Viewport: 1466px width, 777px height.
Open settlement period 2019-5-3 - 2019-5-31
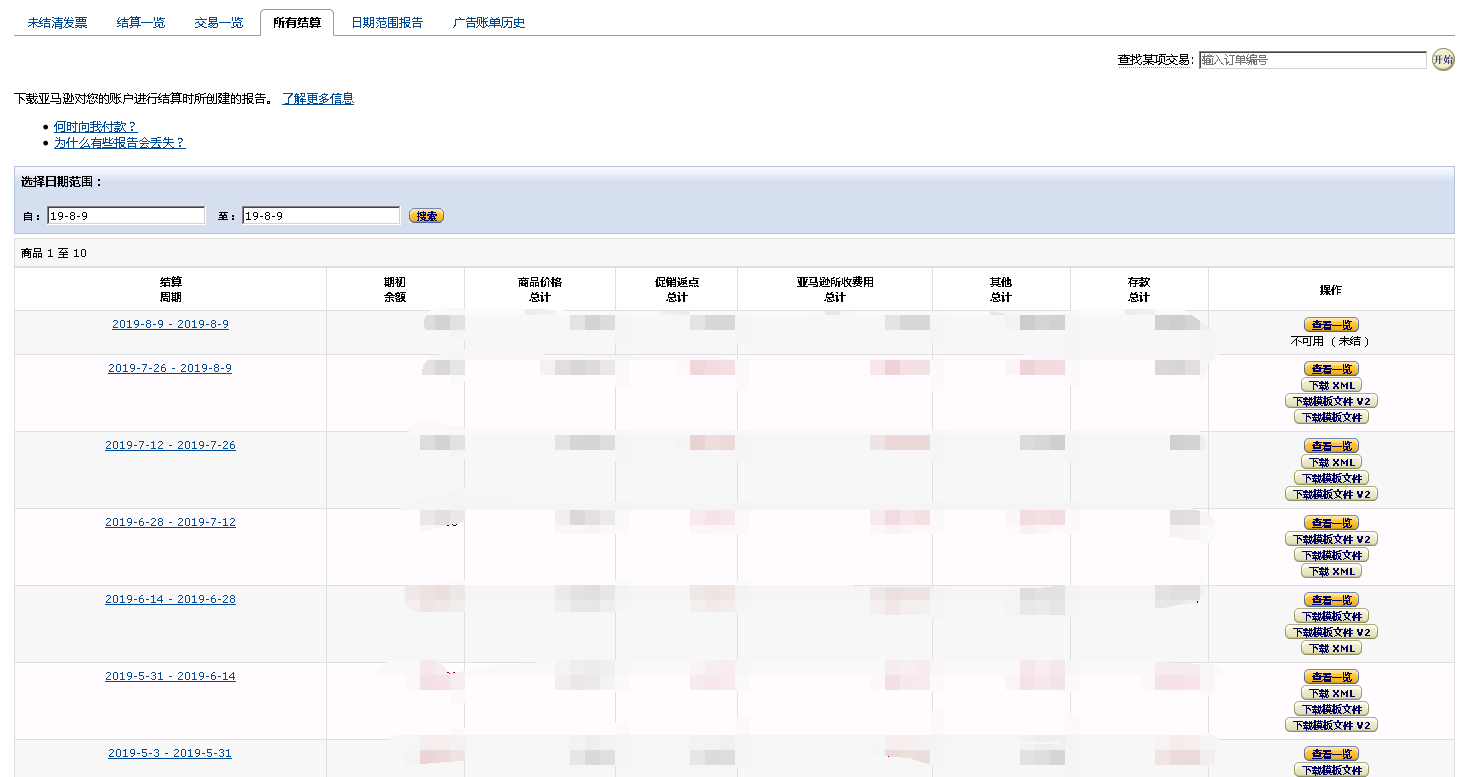click(x=170, y=754)
